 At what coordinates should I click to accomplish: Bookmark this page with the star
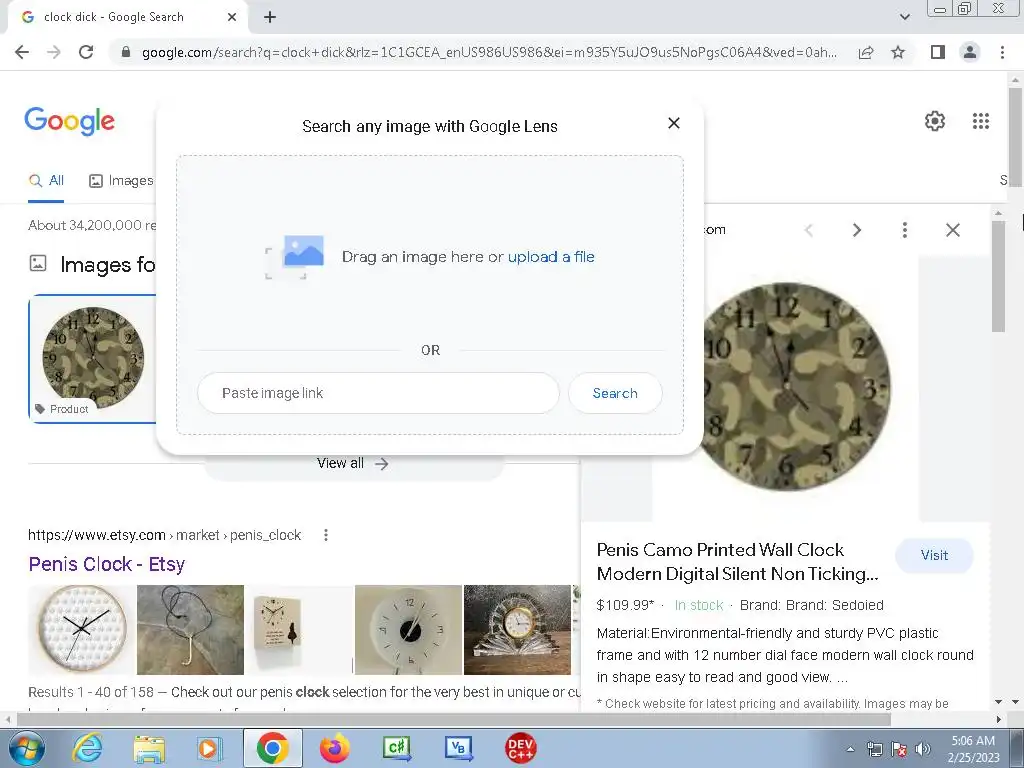tap(898, 52)
